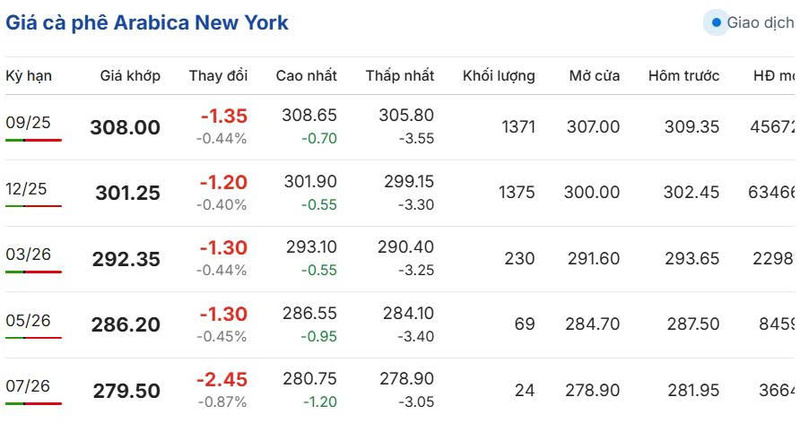This screenshot has height=423, width=800.
Task: Click the Giao dịch label
Action: coord(761,22)
